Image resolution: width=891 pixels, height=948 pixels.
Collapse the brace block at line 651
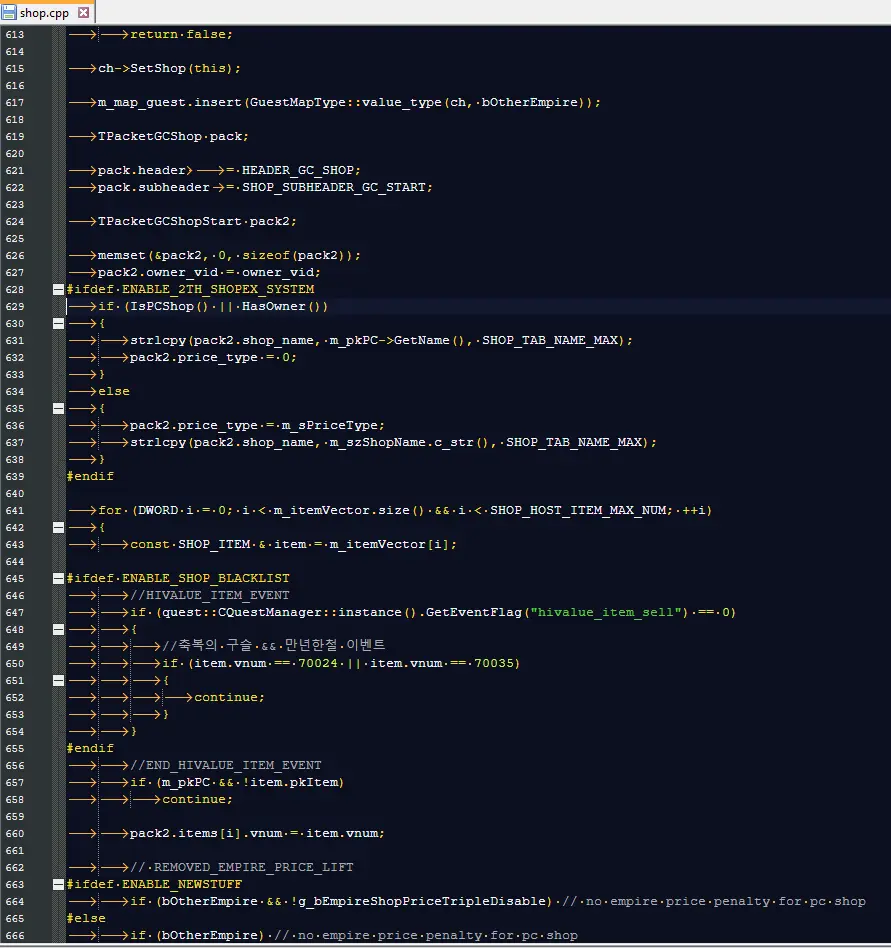click(x=59, y=681)
